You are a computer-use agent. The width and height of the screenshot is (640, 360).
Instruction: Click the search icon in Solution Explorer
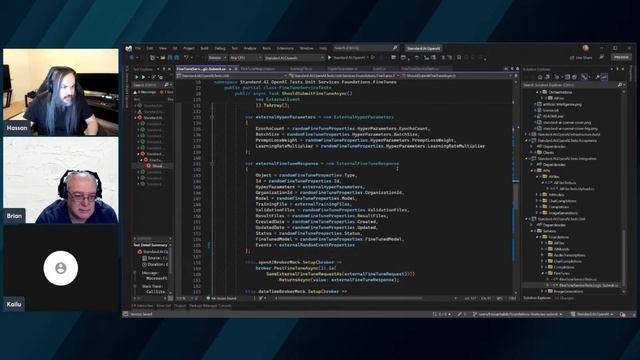[x=620, y=85]
